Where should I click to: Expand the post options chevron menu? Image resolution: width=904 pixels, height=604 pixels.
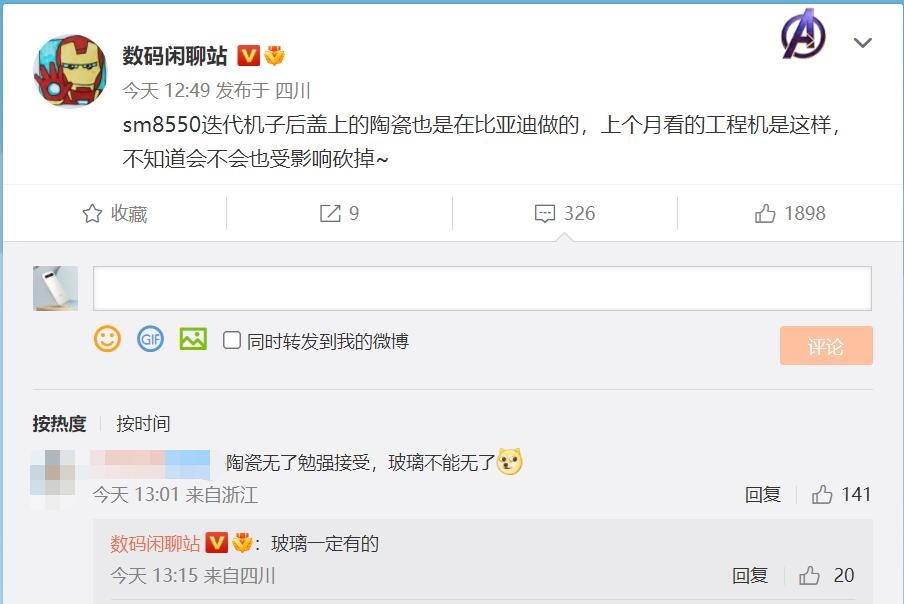click(862, 43)
